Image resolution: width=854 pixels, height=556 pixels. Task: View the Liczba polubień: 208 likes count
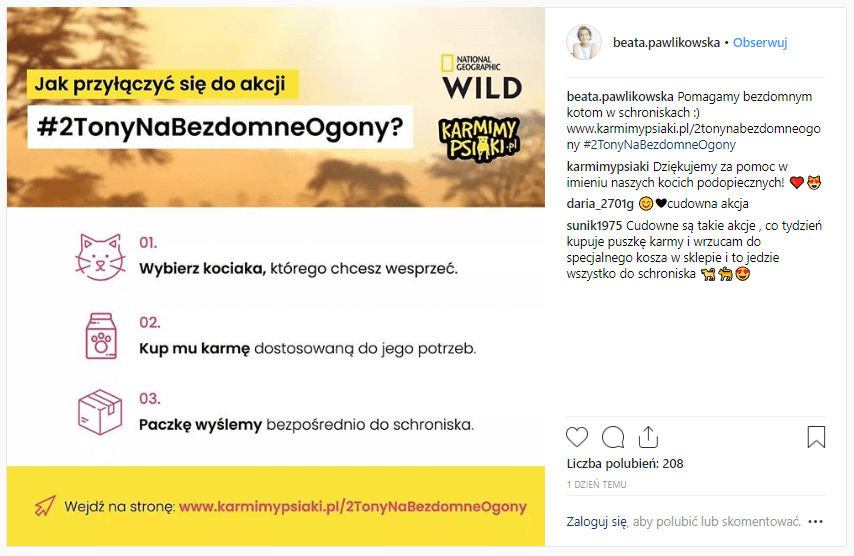coord(625,463)
